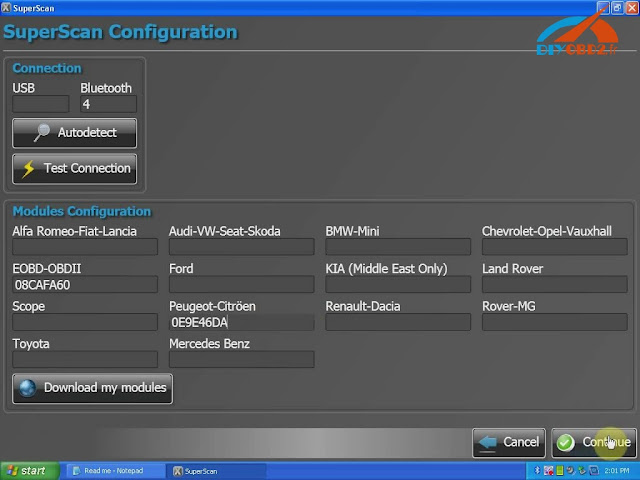640x480 pixels.
Task: Click the Audi-VW-Seat-Skoda key field
Action: pyautogui.click(x=242, y=247)
